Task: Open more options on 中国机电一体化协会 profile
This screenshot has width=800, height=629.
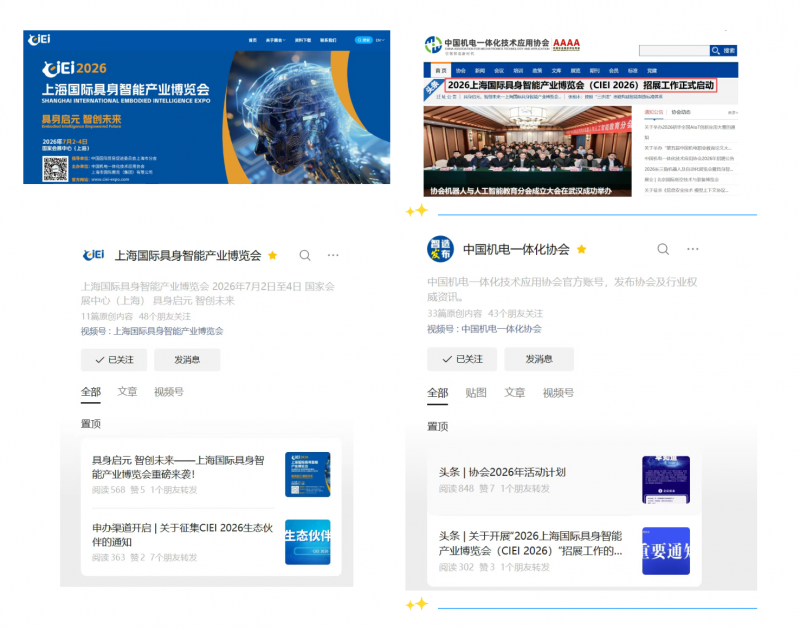Action: [x=693, y=249]
